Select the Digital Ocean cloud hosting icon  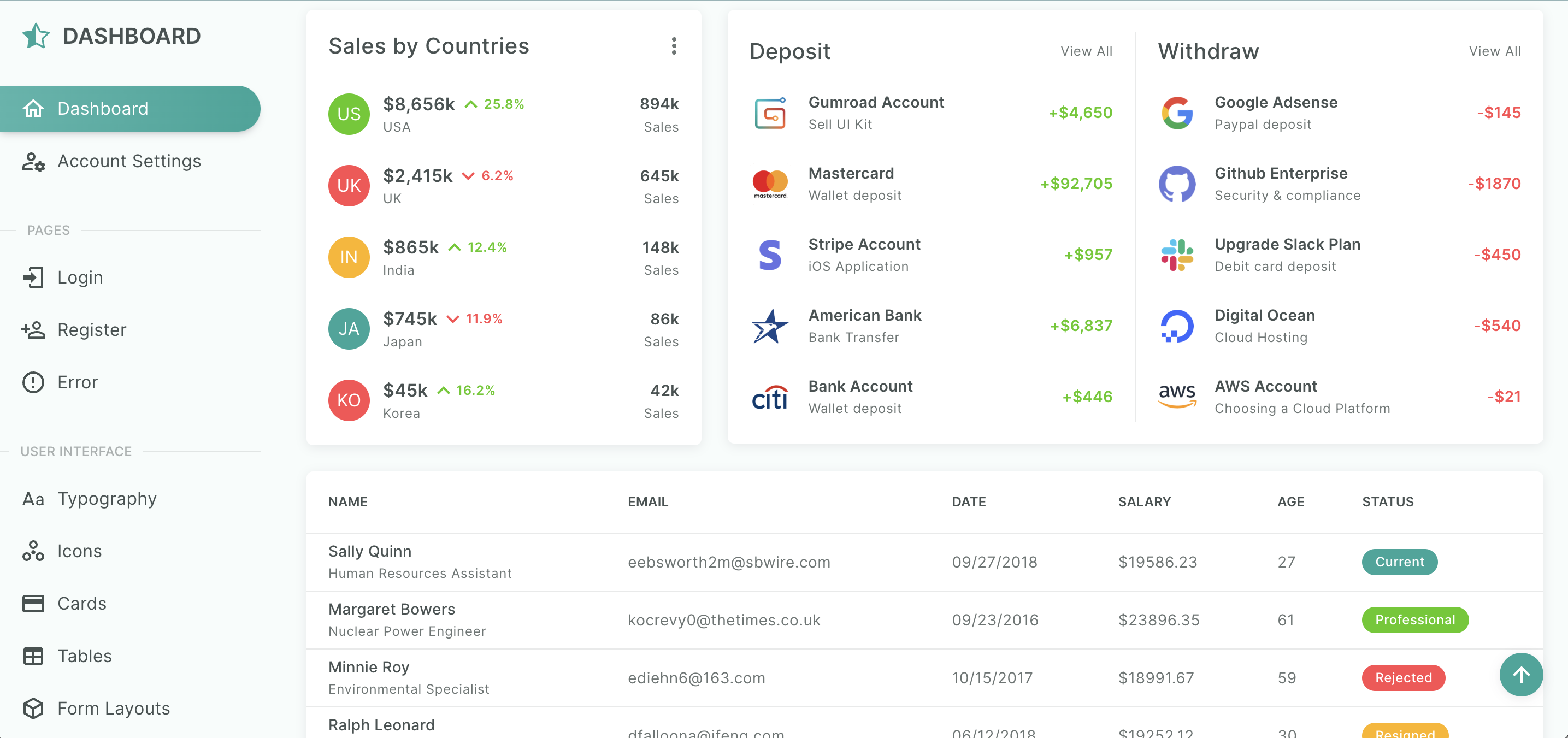coord(1177,326)
